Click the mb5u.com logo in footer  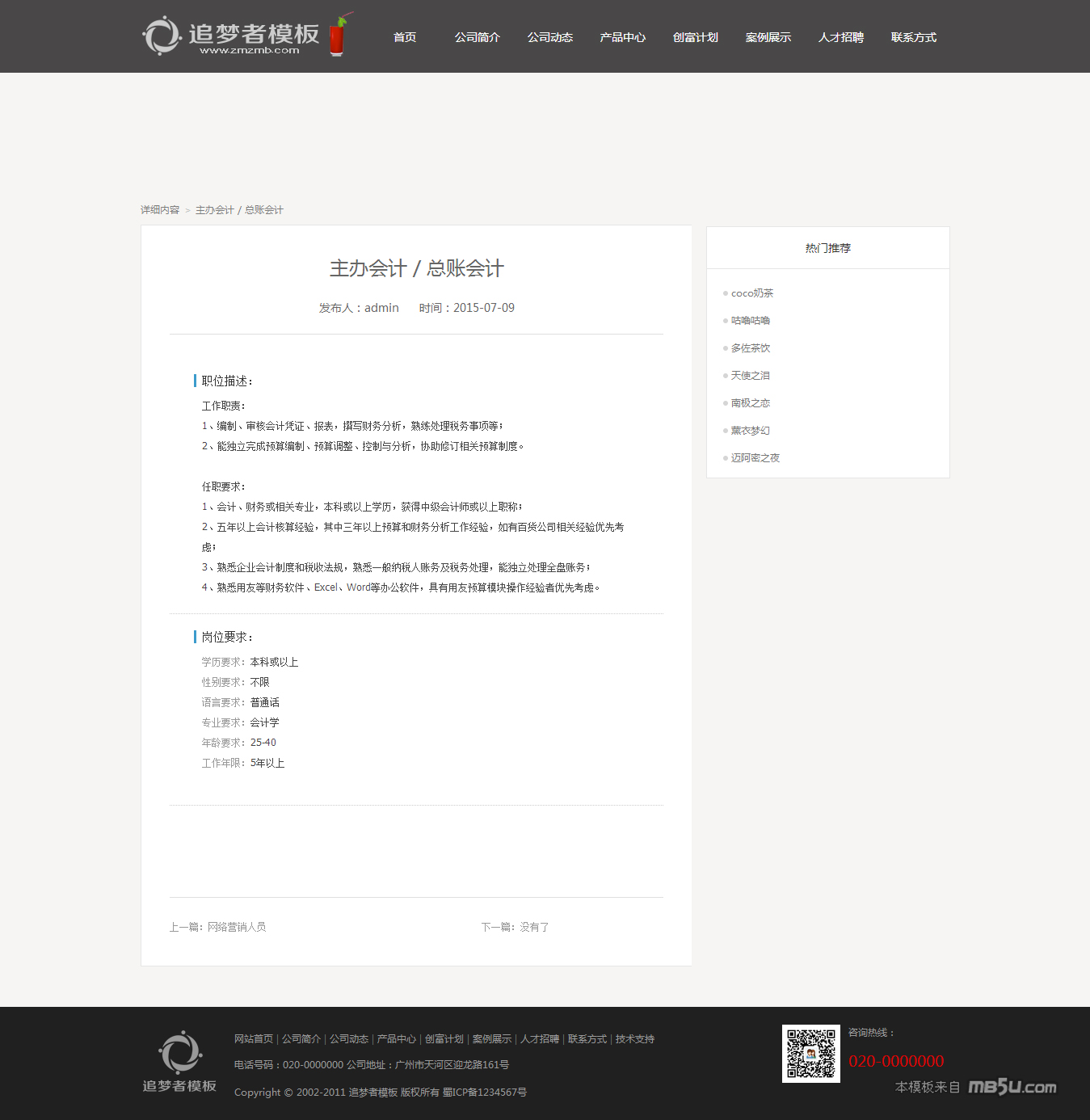[x=1012, y=1087]
